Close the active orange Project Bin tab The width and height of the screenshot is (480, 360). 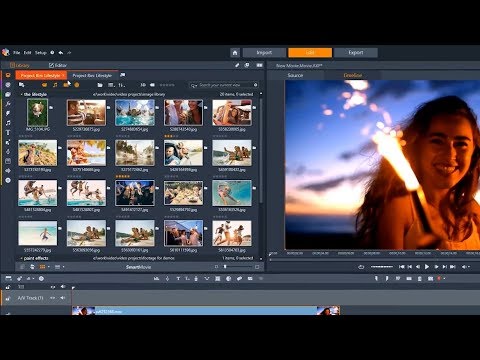click(x=63, y=76)
